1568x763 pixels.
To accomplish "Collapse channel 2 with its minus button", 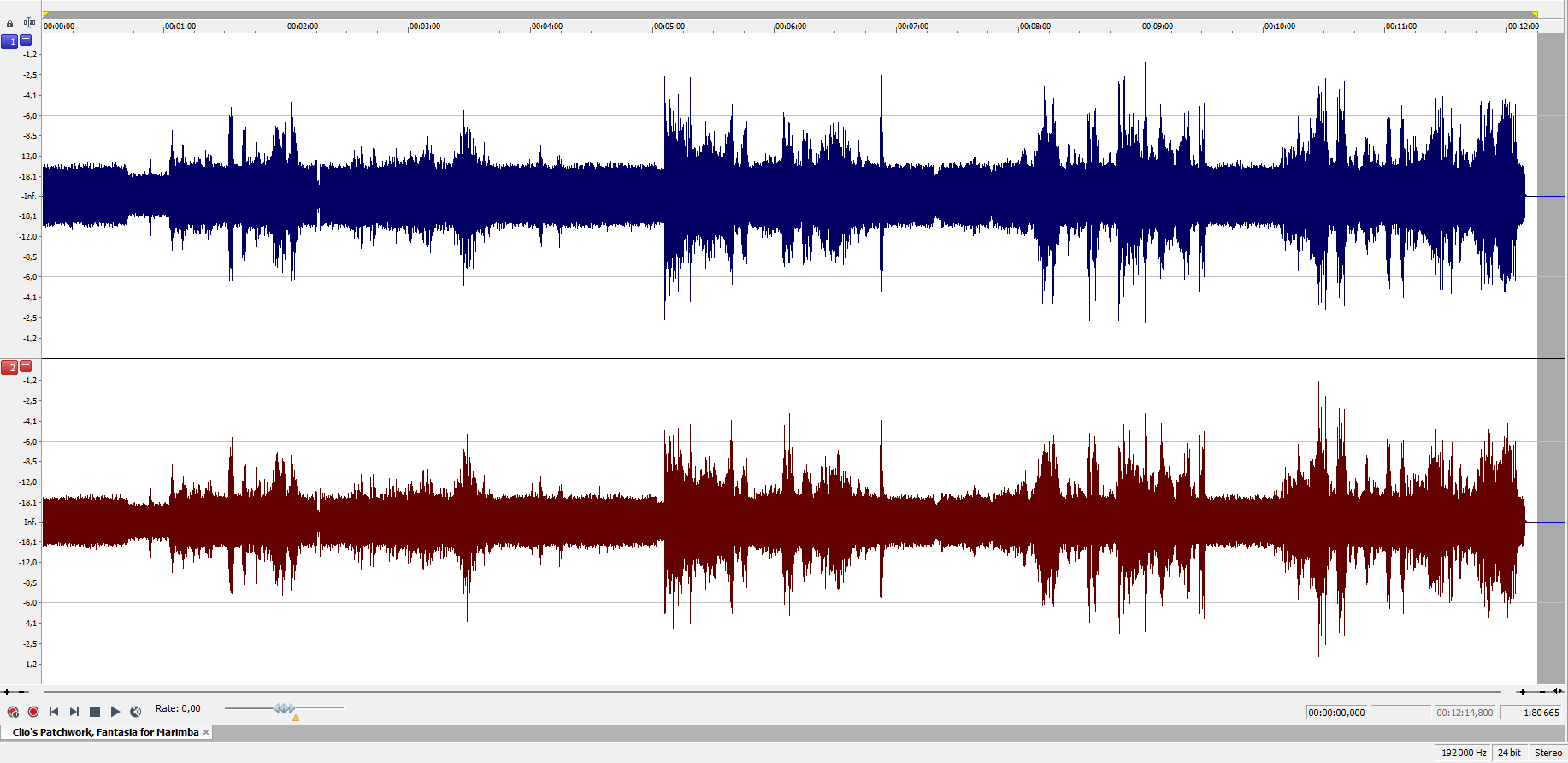I will coord(26,367).
